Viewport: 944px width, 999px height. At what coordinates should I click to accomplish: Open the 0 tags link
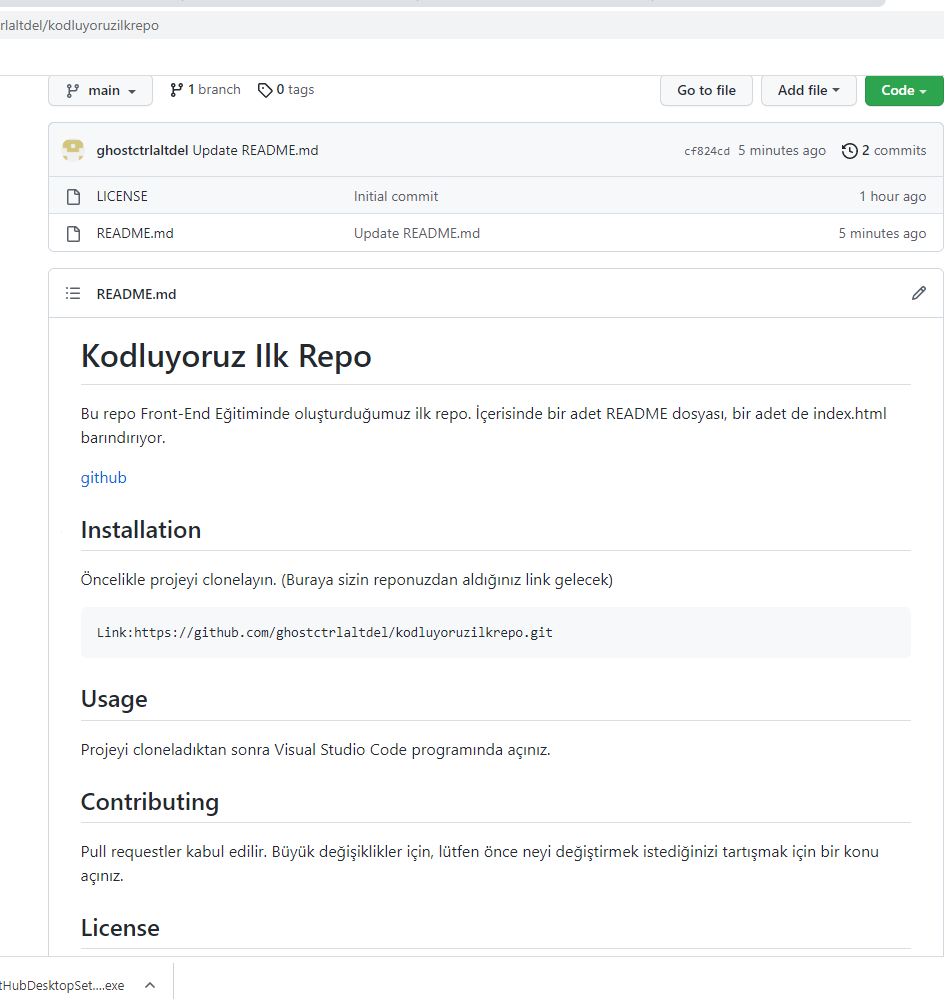(x=286, y=90)
